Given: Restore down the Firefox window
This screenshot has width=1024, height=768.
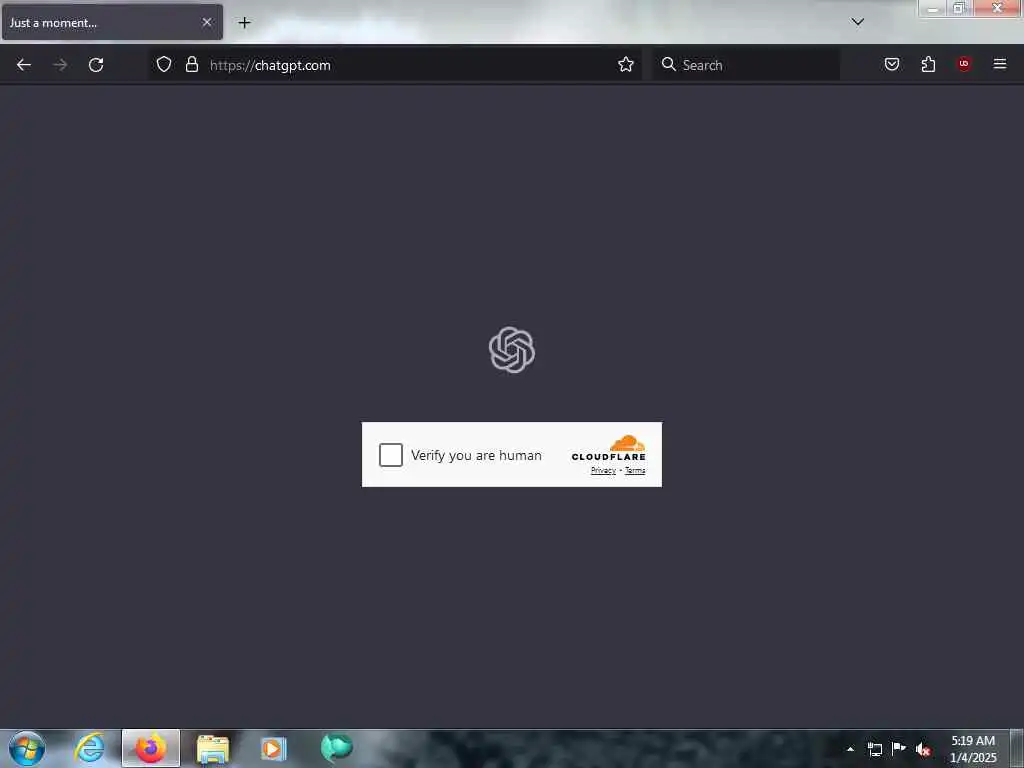Looking at the screenshot, I should tap(959, 8).
